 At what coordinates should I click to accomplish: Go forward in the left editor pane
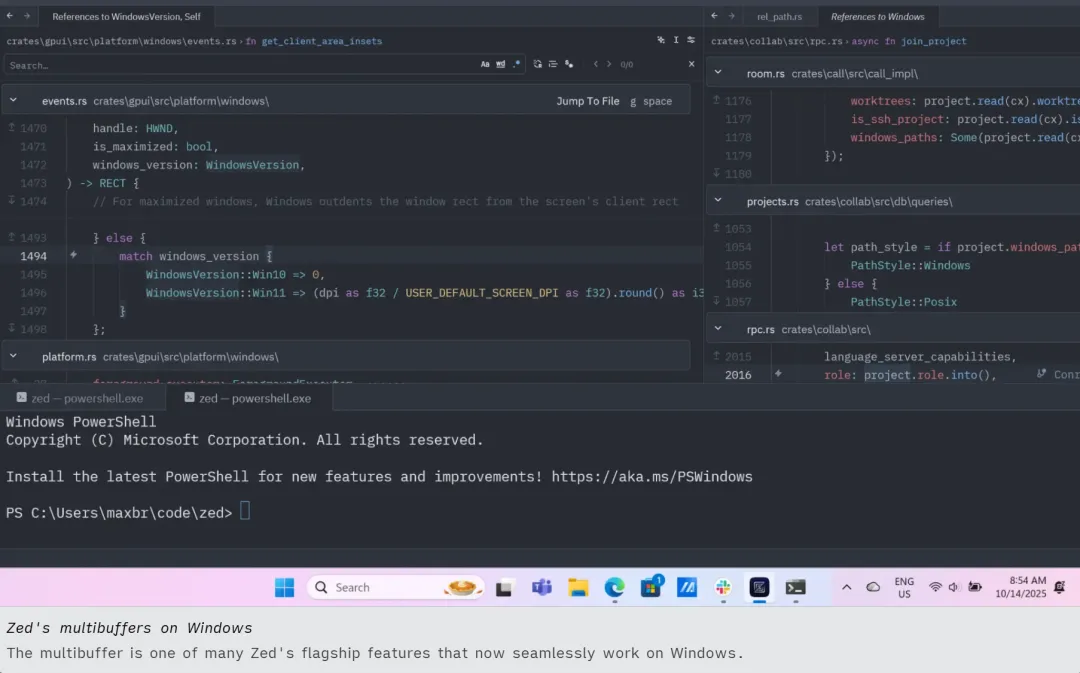tap(27, 16)
